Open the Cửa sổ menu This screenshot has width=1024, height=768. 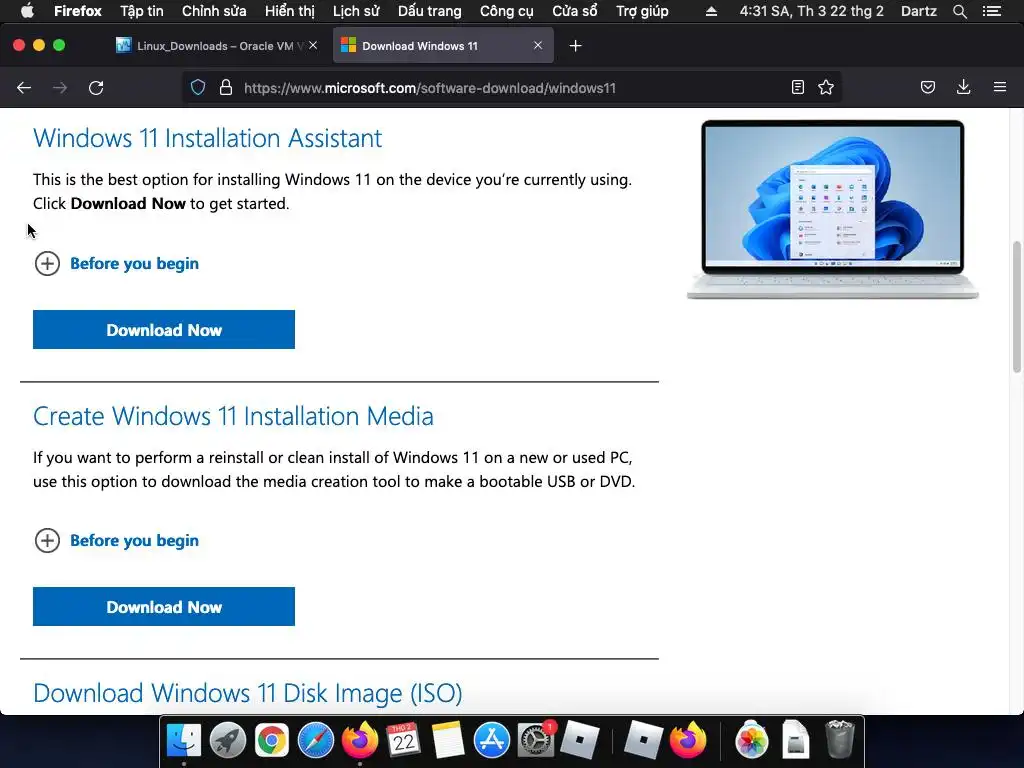575,11
